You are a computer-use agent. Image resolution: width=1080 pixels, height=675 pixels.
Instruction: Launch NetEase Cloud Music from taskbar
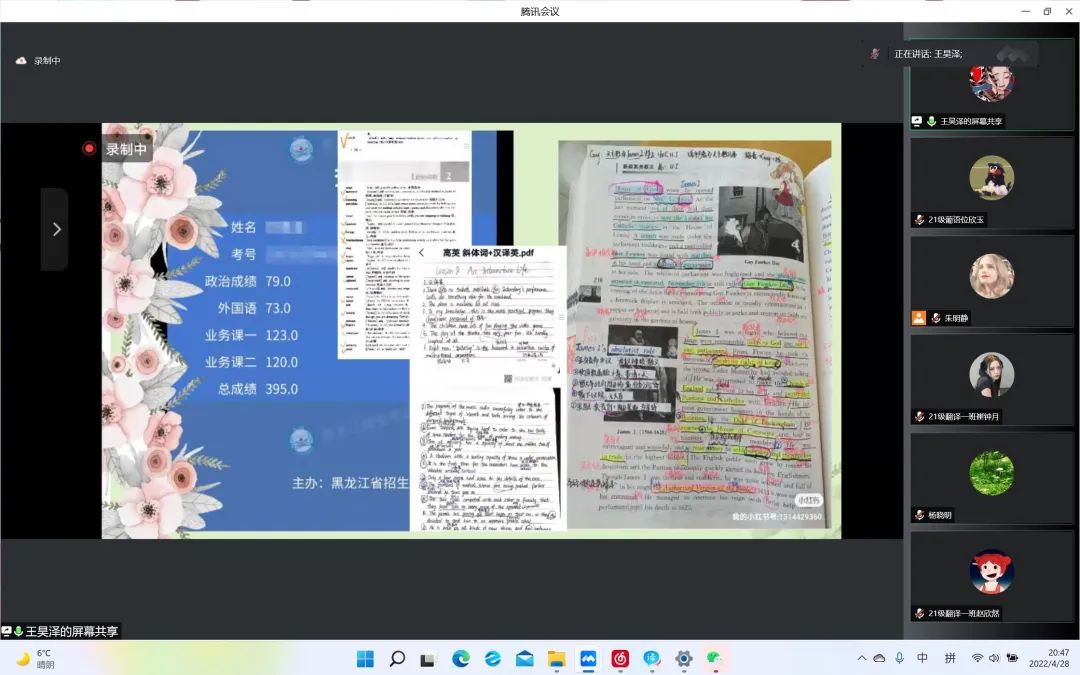pyautogui.click(x=620, y=659)
